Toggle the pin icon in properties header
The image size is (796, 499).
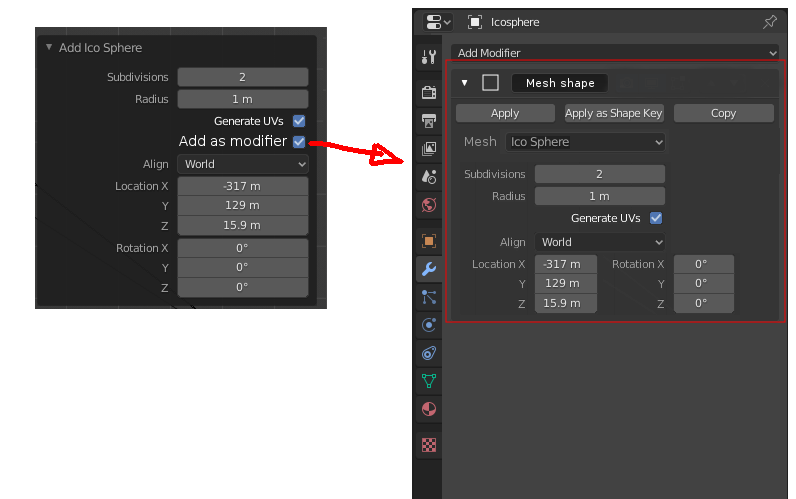point(770,22)
